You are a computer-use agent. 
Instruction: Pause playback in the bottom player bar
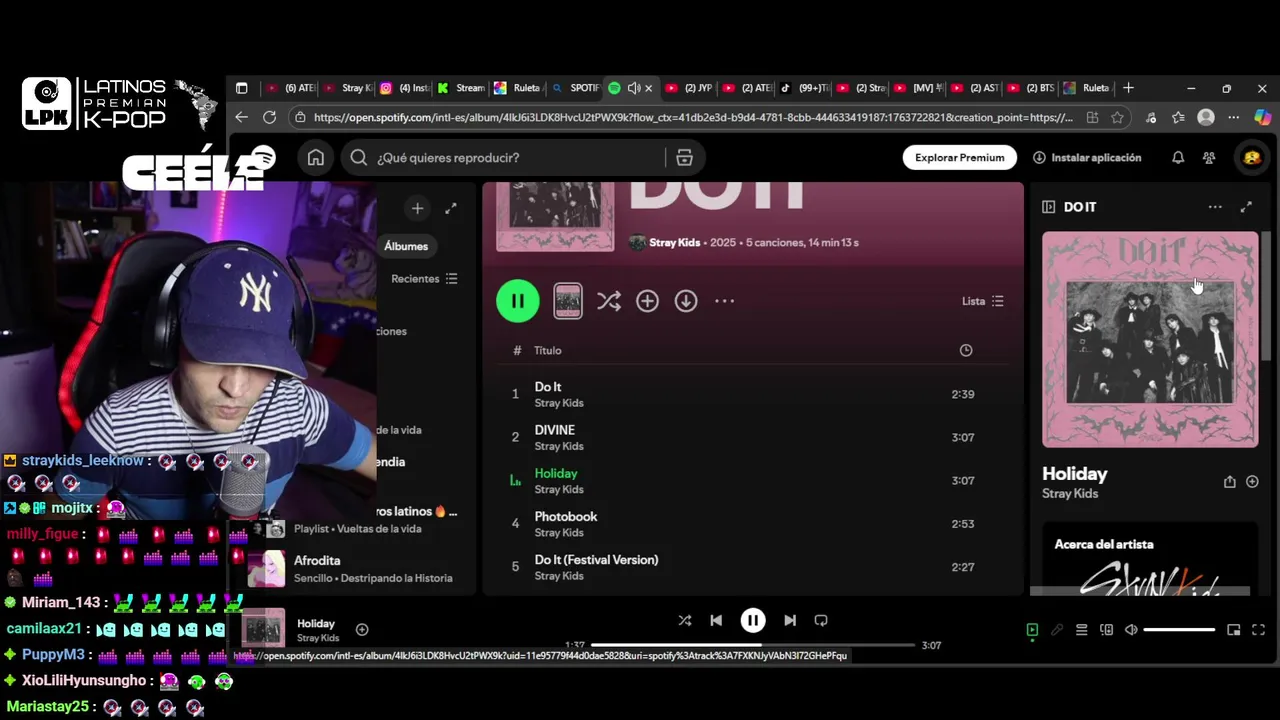[753, 620]
